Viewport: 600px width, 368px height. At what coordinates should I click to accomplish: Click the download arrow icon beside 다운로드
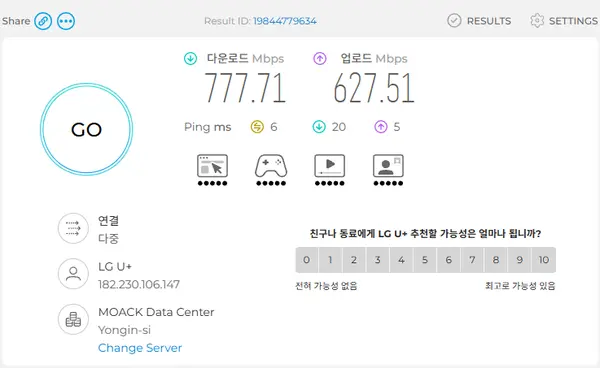tap(191, 59)
